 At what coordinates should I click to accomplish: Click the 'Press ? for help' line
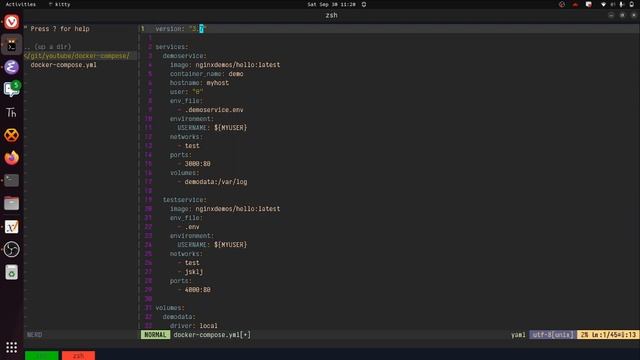click(57, 29)
